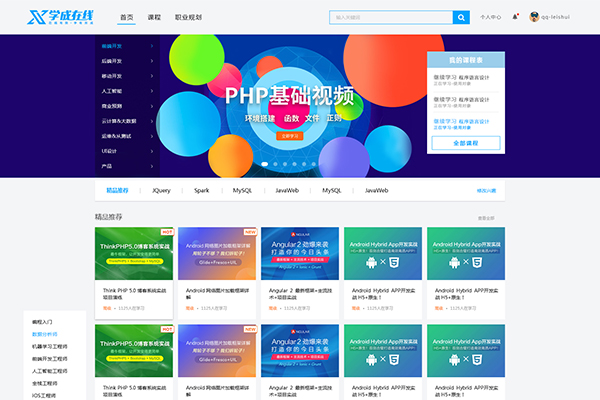The image size is (600, 400).
Task: Open first-row ThinkPHP5.0 course thumbnail
Action: tap(134, 253)
